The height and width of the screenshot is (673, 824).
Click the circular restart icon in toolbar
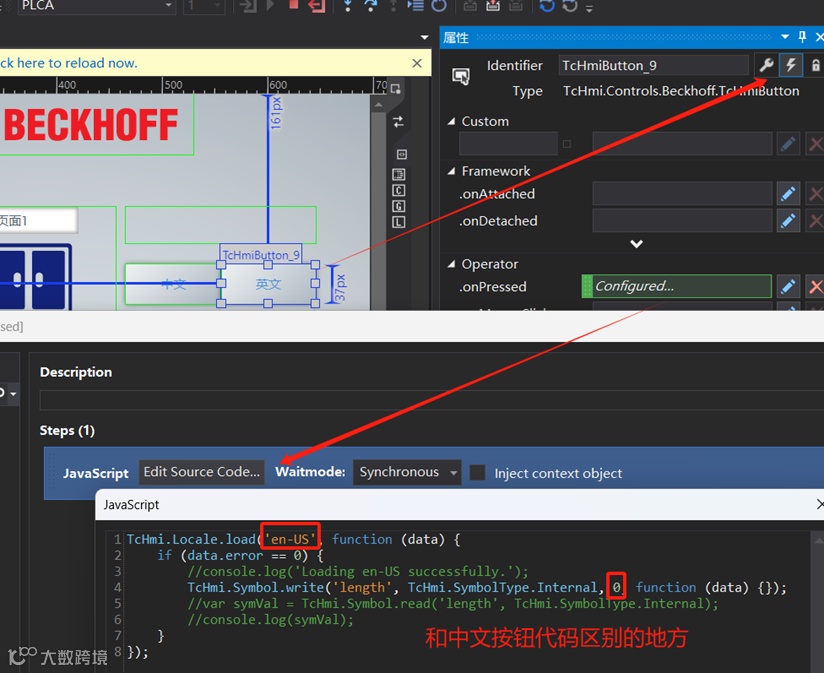(x=439, y=5)
